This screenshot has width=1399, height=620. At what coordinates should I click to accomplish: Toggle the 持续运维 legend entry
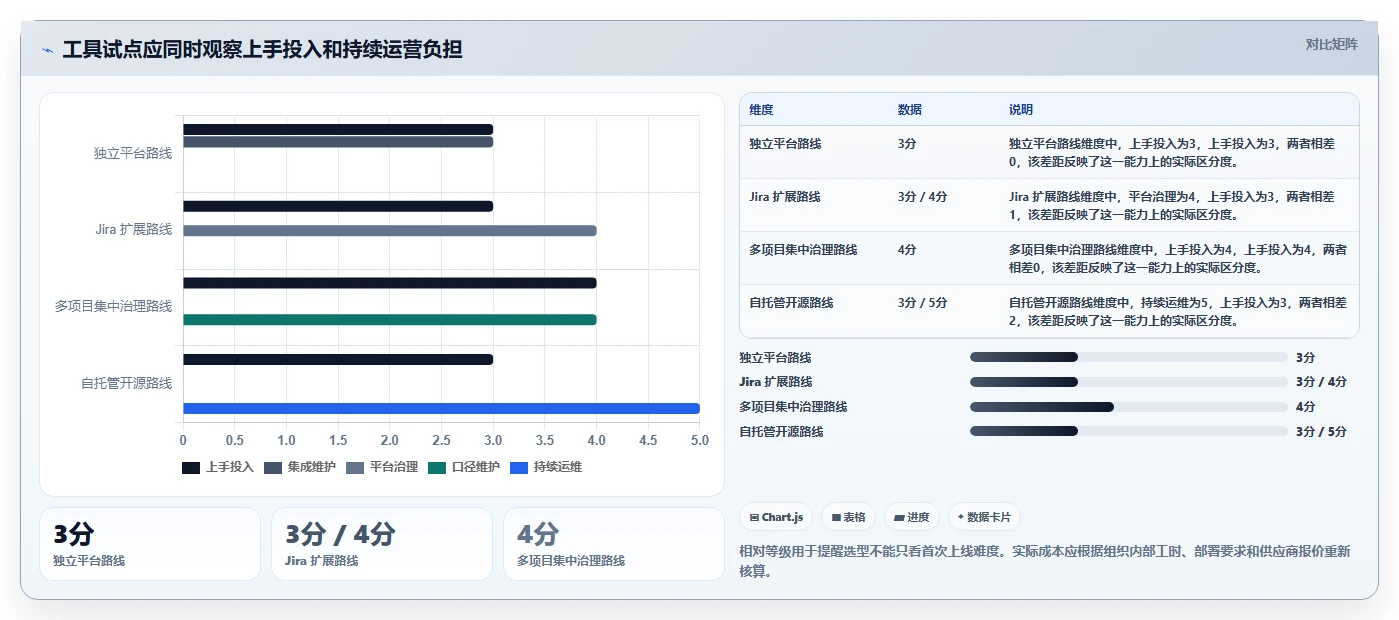coord(546,467)
